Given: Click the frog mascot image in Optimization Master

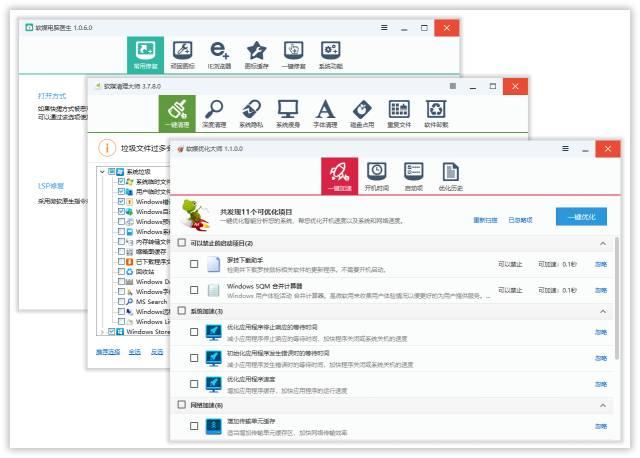Looking at the screenshot, I should pos(195,216).
